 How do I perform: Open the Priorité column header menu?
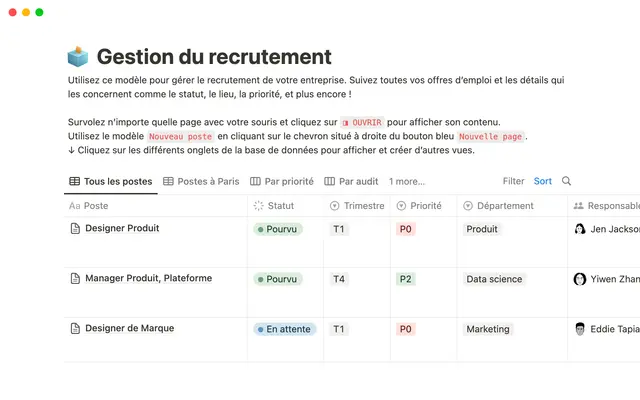(424, 205)
